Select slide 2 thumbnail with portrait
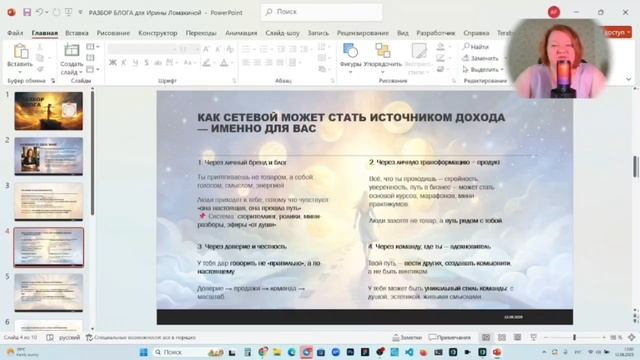Screen dimensions: 640x360 pyautogui.click(x=49, y=156)
